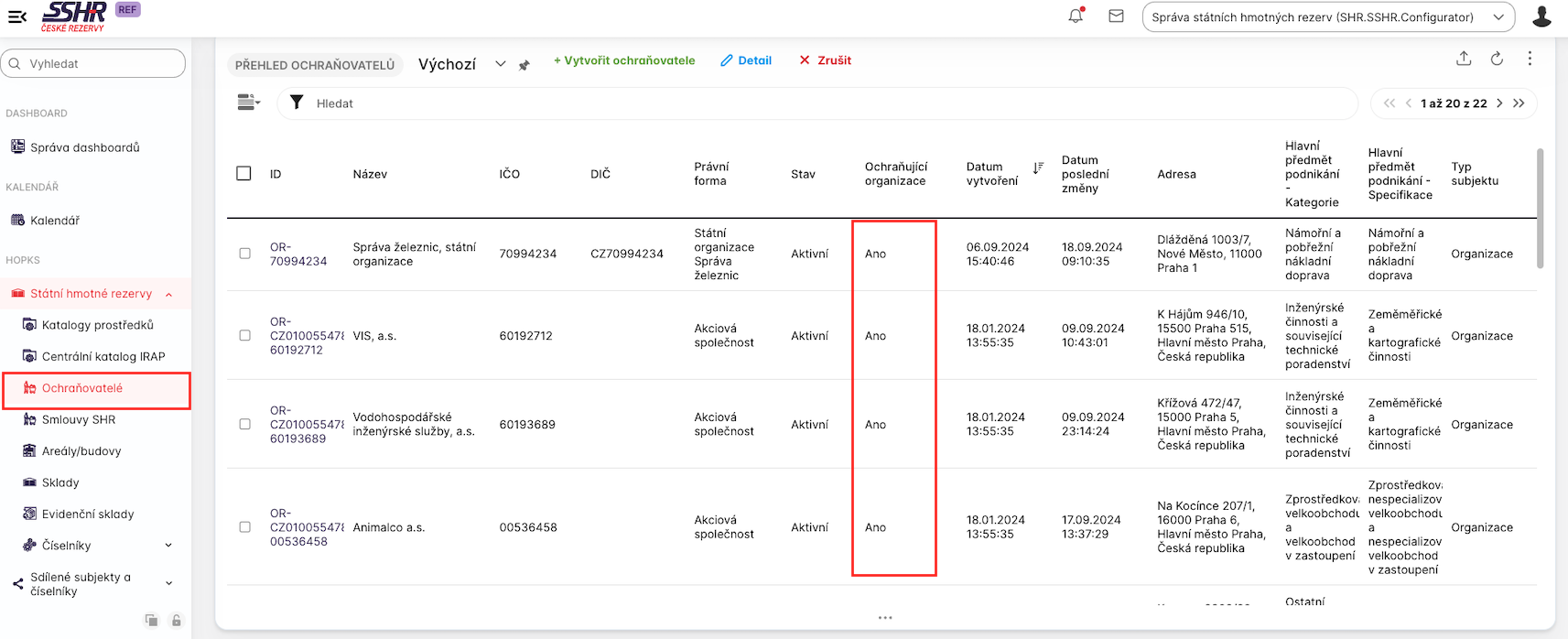Pin the Výchozí view
The image size is (1568, 639).
(524, 65)
